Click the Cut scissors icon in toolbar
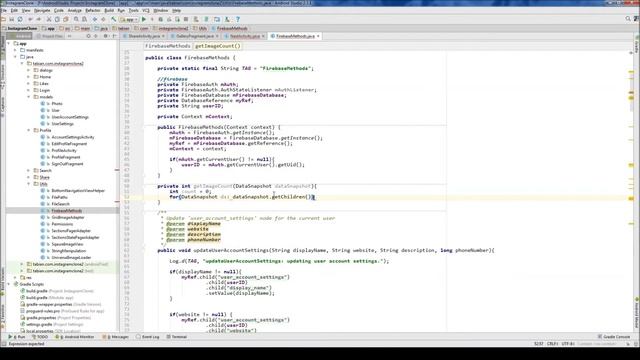640x360 pixels. click(x=49, y=19)
